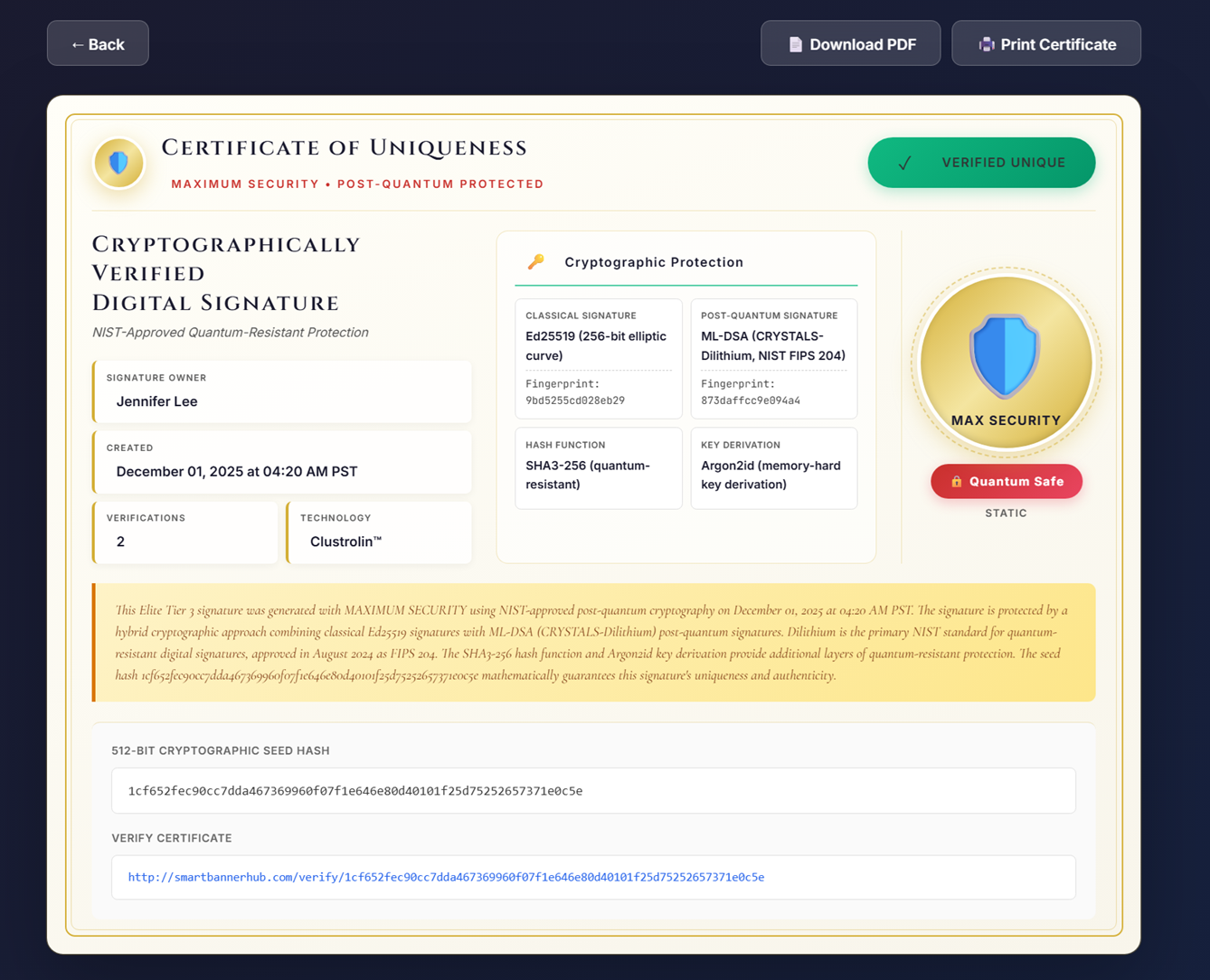
Task: Click the Technology Clustrolin card
Action: click(x=379, y=532)
